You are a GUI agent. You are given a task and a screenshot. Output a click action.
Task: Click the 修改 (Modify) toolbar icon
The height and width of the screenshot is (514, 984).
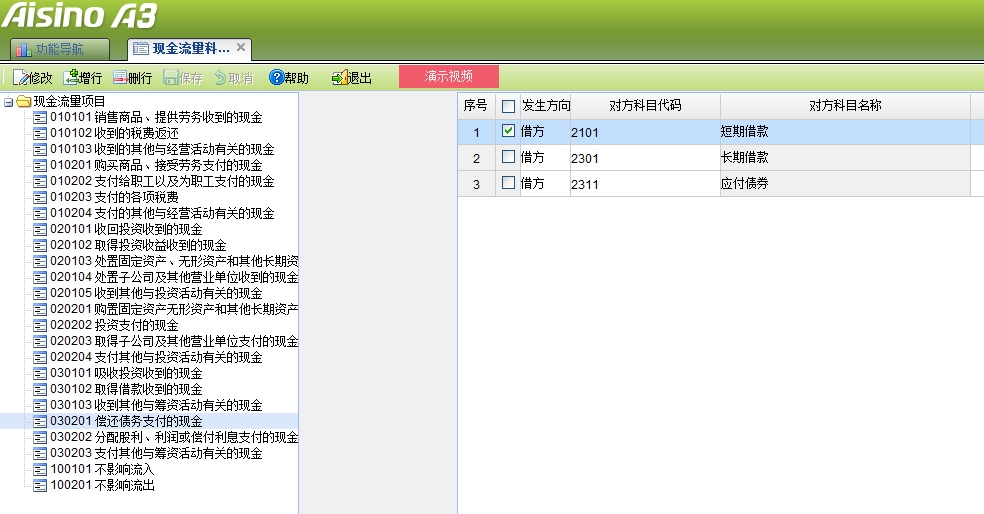pyautogui.click(x=20, y=77)
